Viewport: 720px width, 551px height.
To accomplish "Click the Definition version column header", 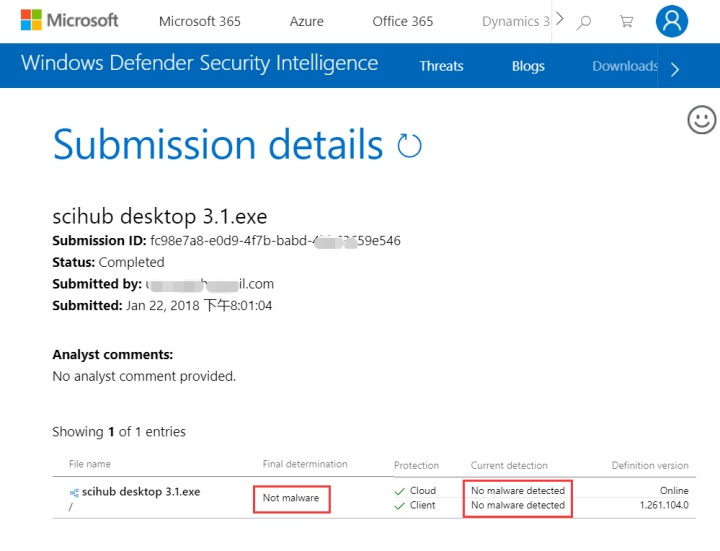I will [650, 465].
